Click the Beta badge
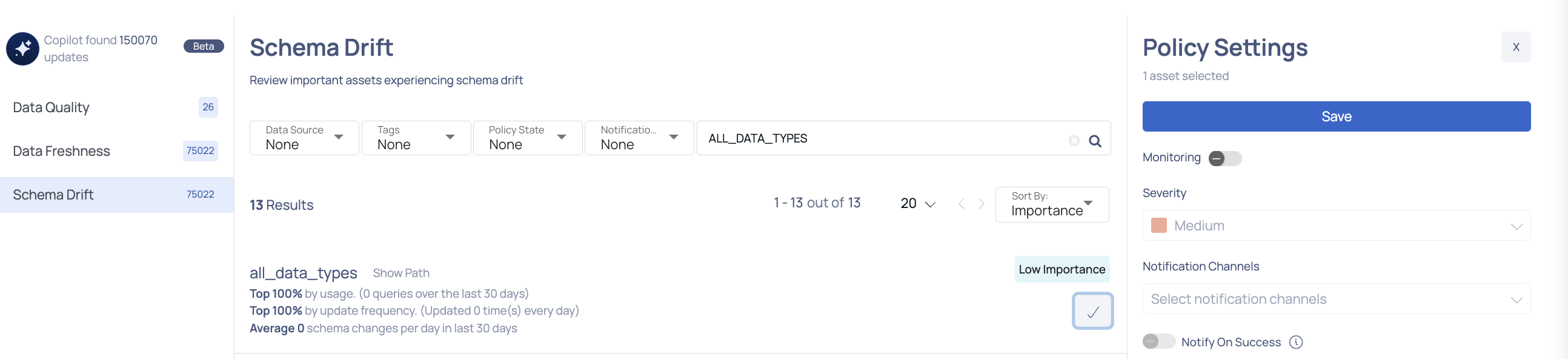1568x359 pixels. click(x=204, y=46)
